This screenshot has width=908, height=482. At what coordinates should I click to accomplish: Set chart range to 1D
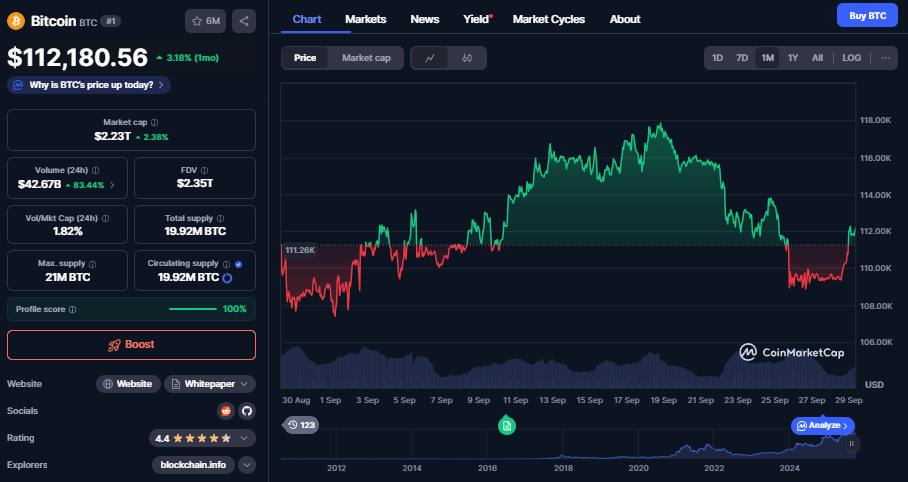717,58
